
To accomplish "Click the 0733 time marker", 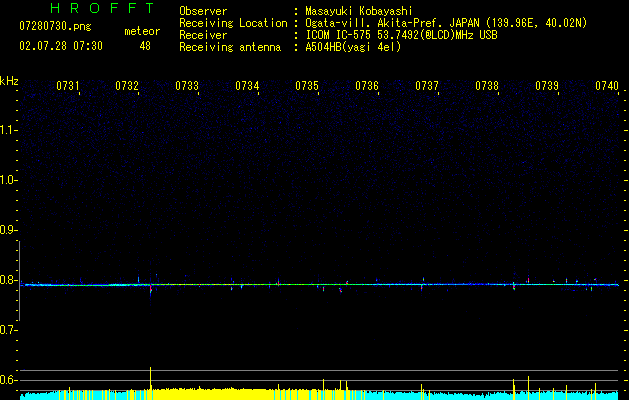I will 187,86.
